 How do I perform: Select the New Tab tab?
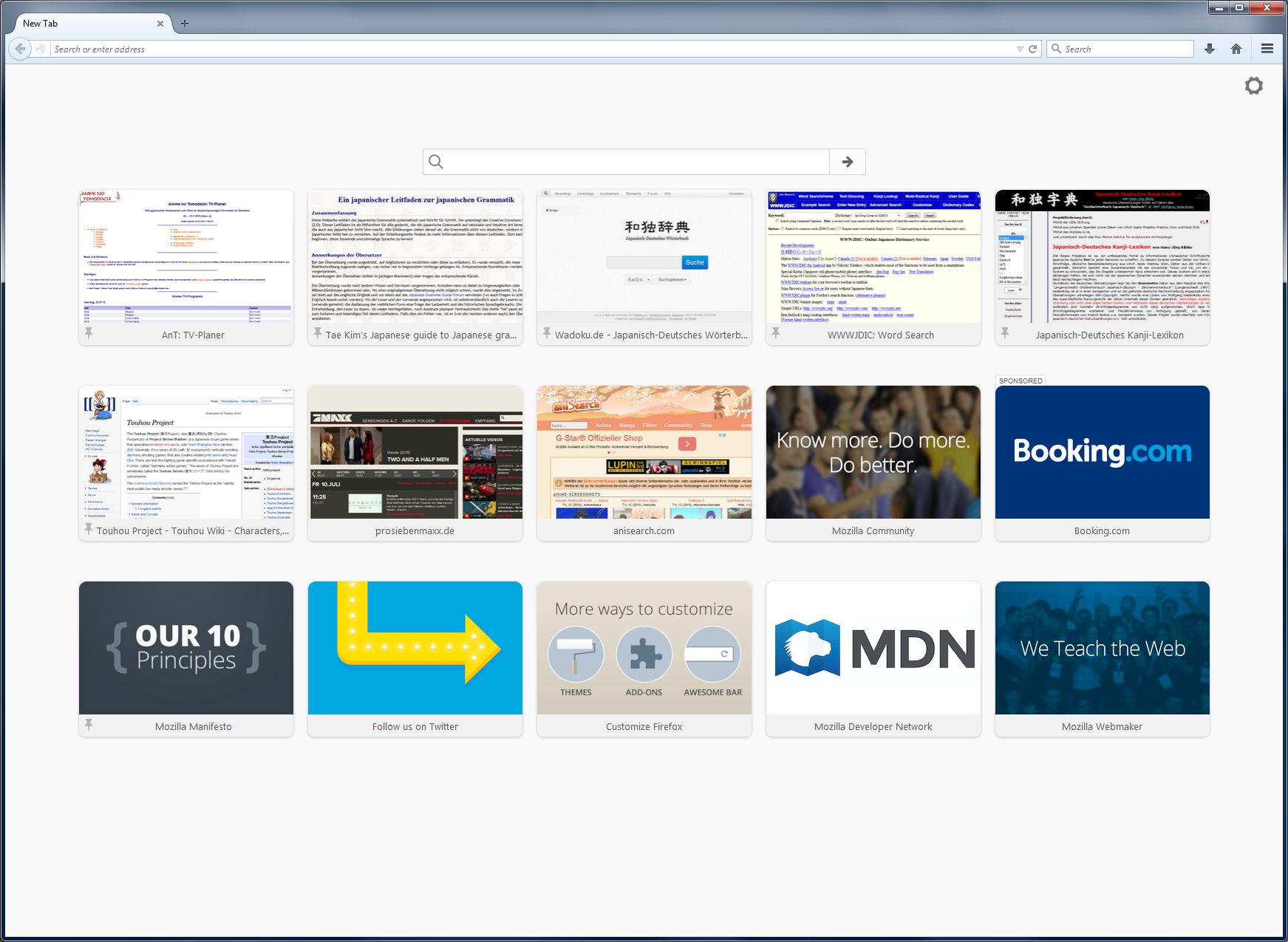tap(89, 24)
